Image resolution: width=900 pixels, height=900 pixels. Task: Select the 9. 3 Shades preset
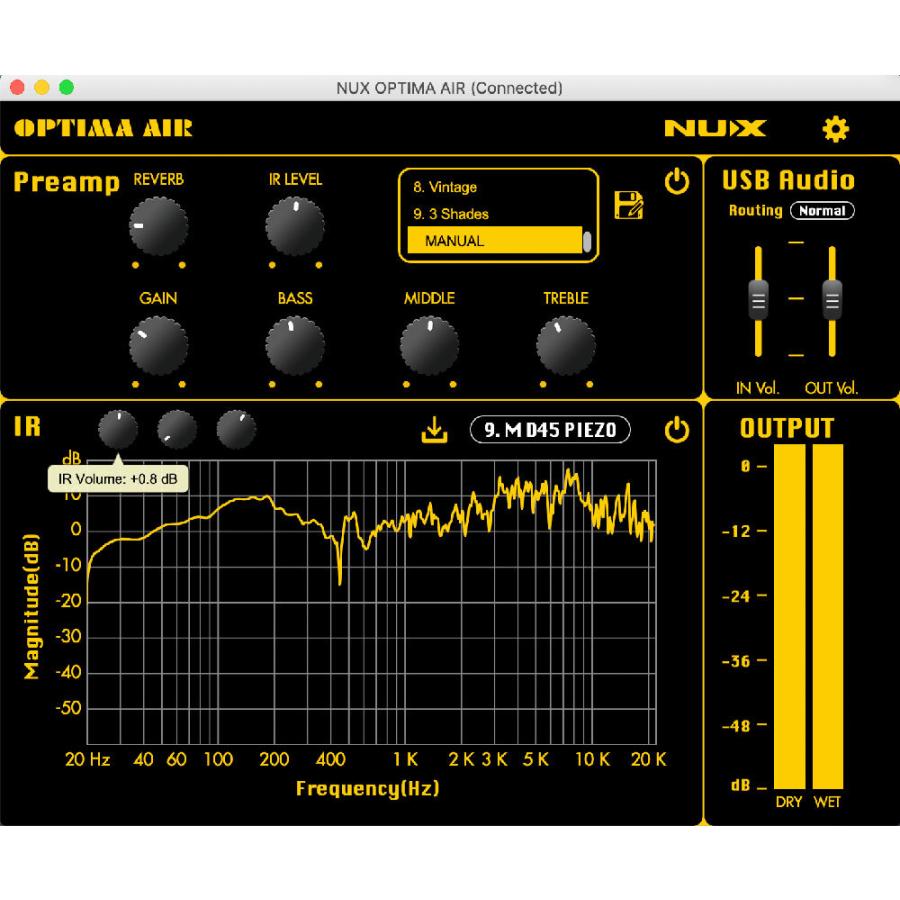(x=451, y=214)
